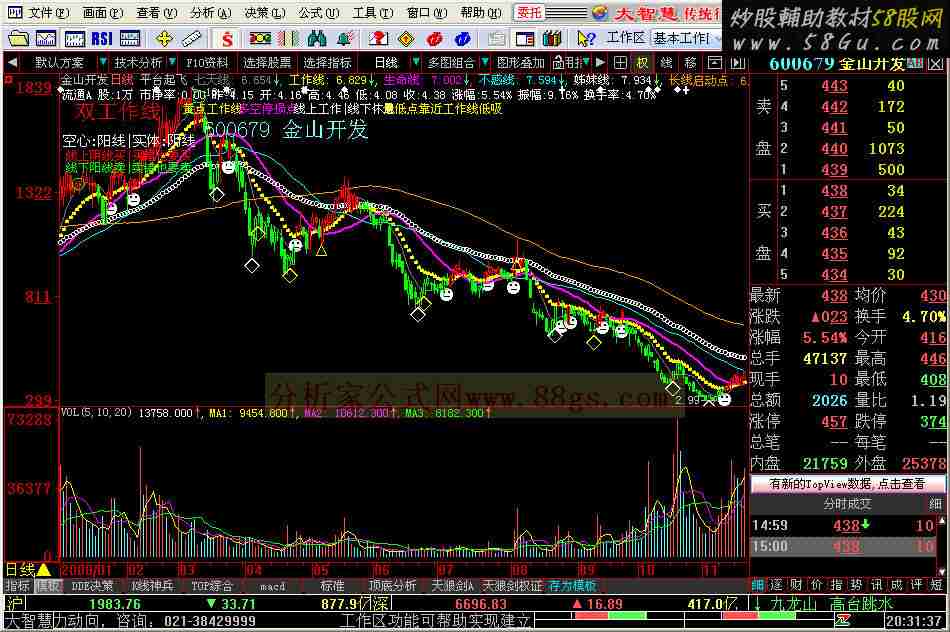The width and height of the screenshot is (950, 632).
Task: Click the help pointer question icon
Action: 585,39
